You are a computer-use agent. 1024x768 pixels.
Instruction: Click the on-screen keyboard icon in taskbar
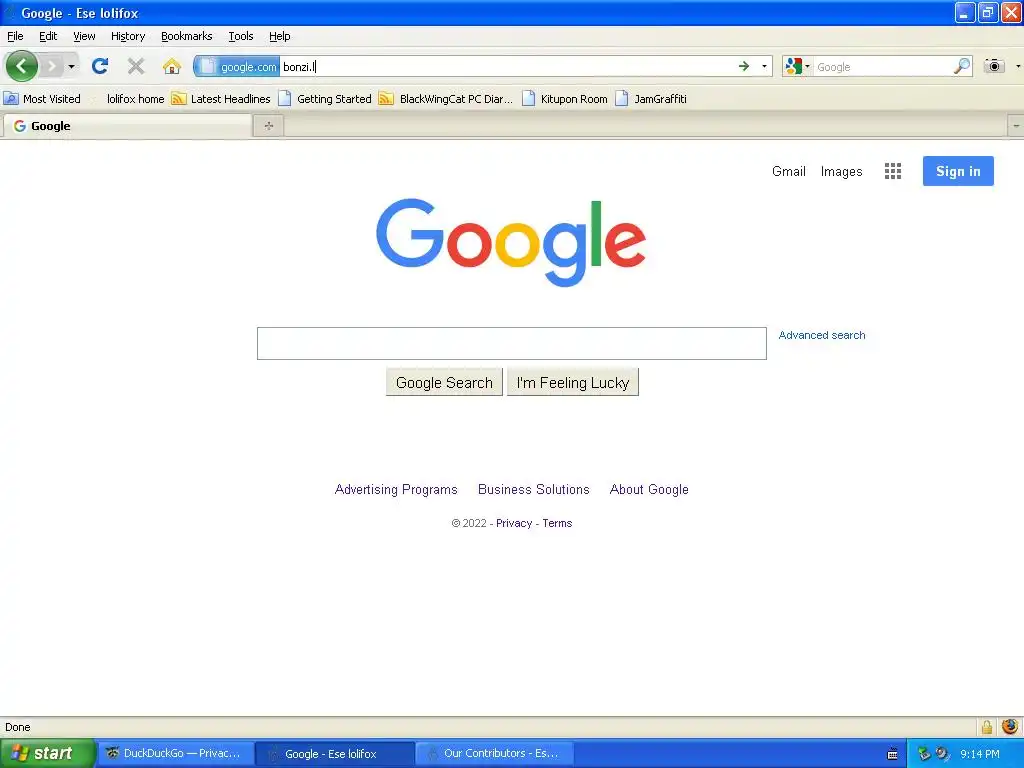coord(892,754)
